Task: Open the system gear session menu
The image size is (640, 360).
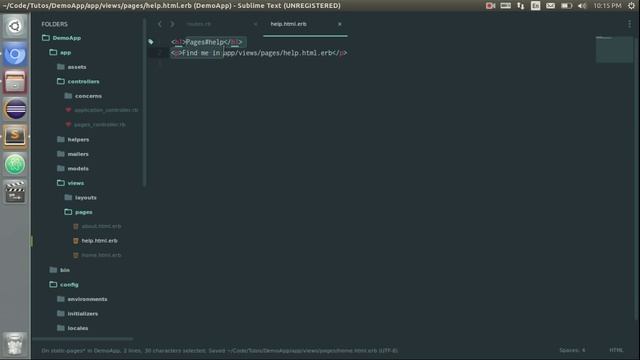Action: tap(631, 6)
